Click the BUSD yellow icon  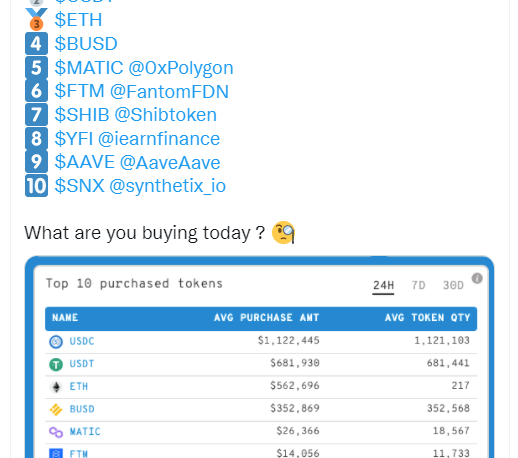pos(56,410)
